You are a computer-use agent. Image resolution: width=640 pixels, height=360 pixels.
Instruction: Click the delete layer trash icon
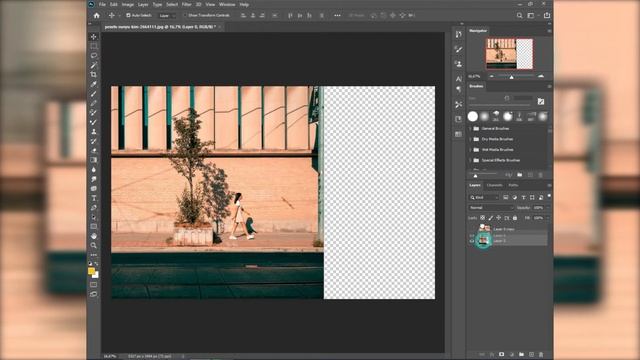click(x=541, y=354)
